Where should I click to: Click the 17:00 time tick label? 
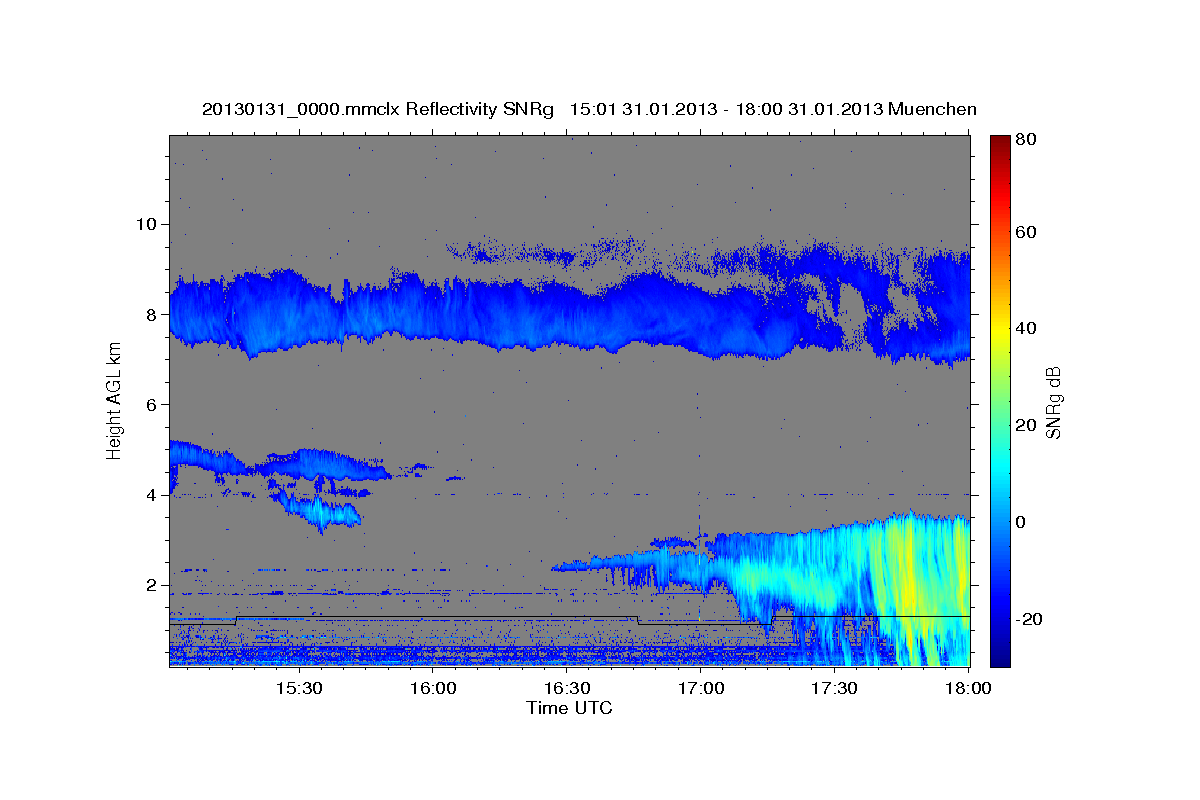(701, 689)
